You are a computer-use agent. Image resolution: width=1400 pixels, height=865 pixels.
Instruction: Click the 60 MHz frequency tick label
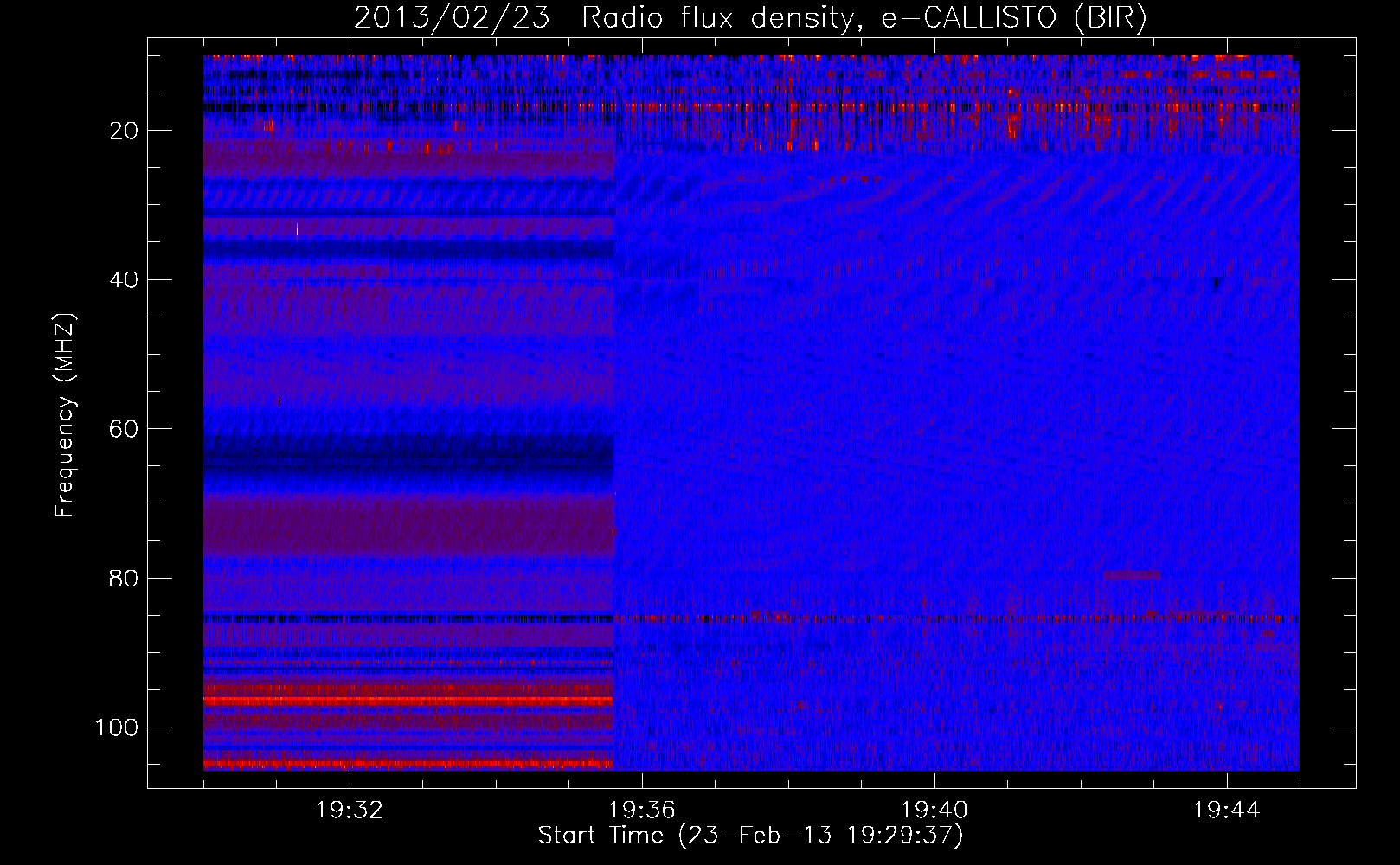[124, 430]
